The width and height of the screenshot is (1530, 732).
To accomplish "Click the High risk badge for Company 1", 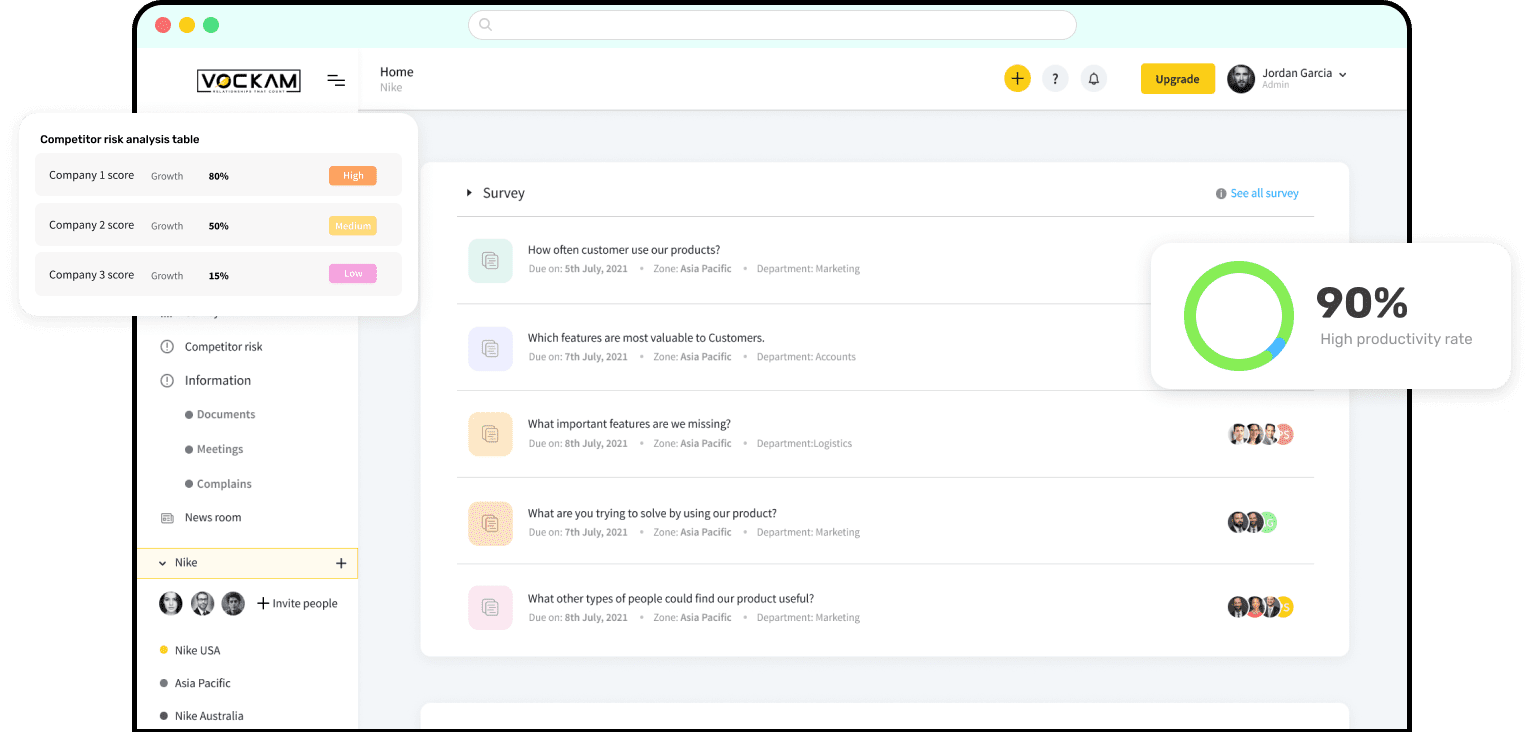I will point(353,176).
